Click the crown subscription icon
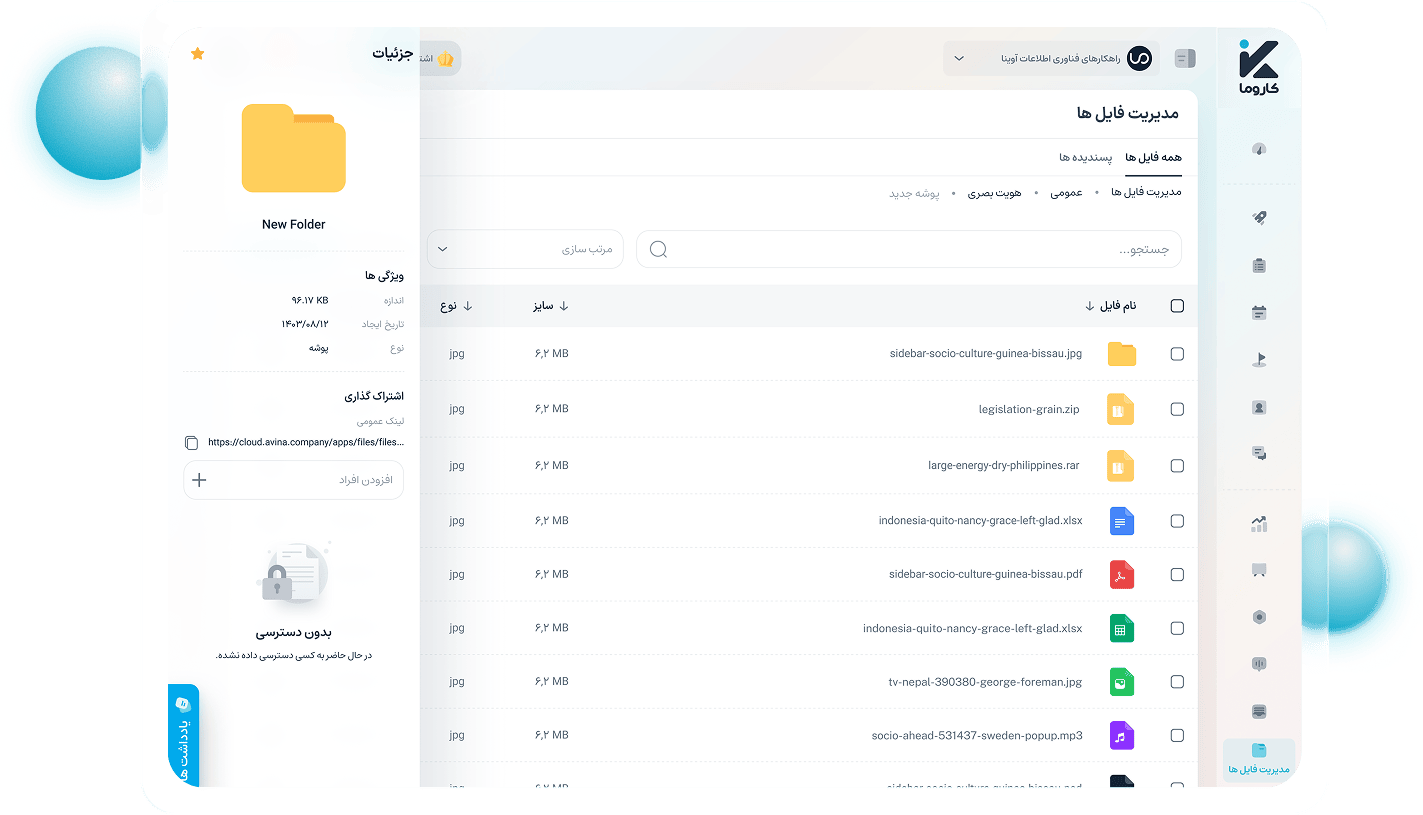Screen dimensions: 1423x815 445,59
